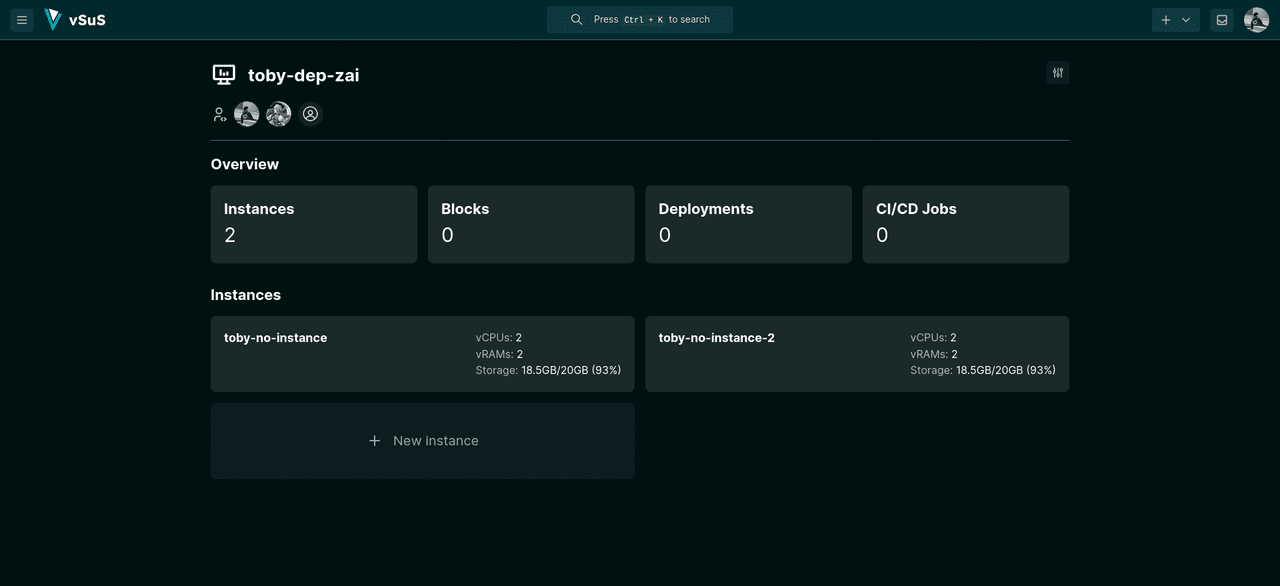Click the New instance button
The width and height of the screenshot is (1280, 586).
coord(422,441)
